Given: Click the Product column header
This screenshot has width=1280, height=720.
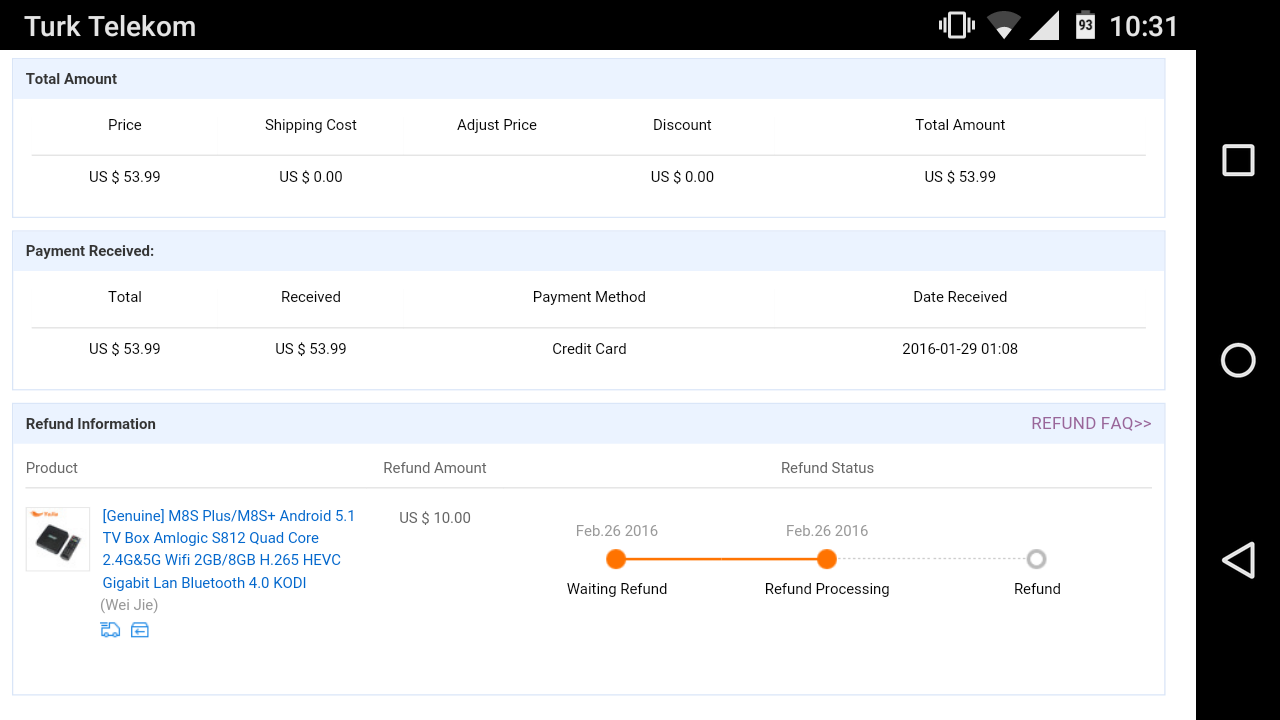Looking at the screenshot, I should click(52, 468).
